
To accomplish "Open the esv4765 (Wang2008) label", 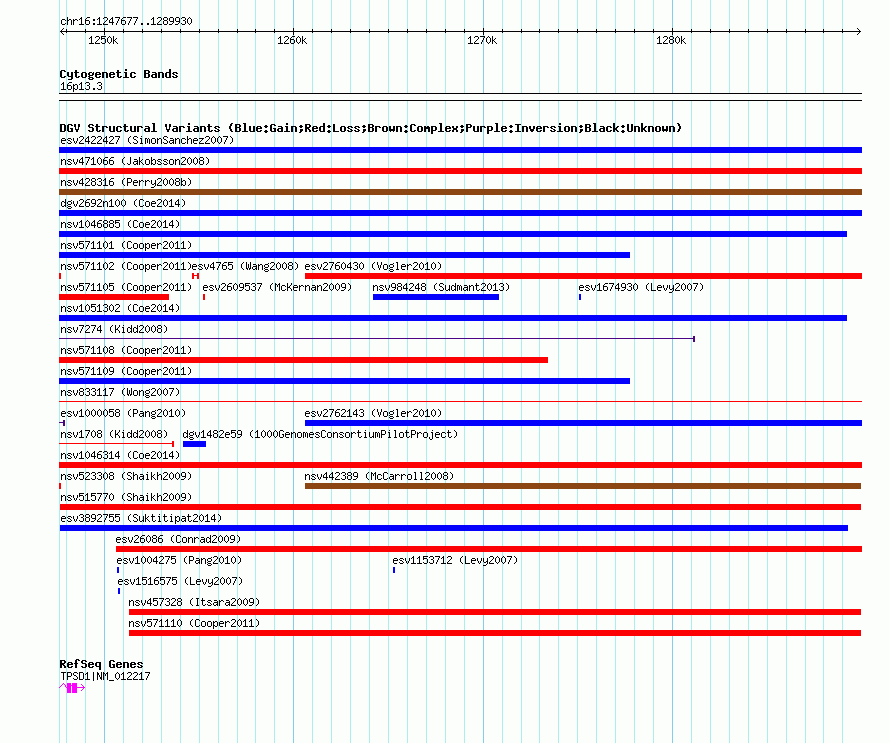I will click(245, 266).
